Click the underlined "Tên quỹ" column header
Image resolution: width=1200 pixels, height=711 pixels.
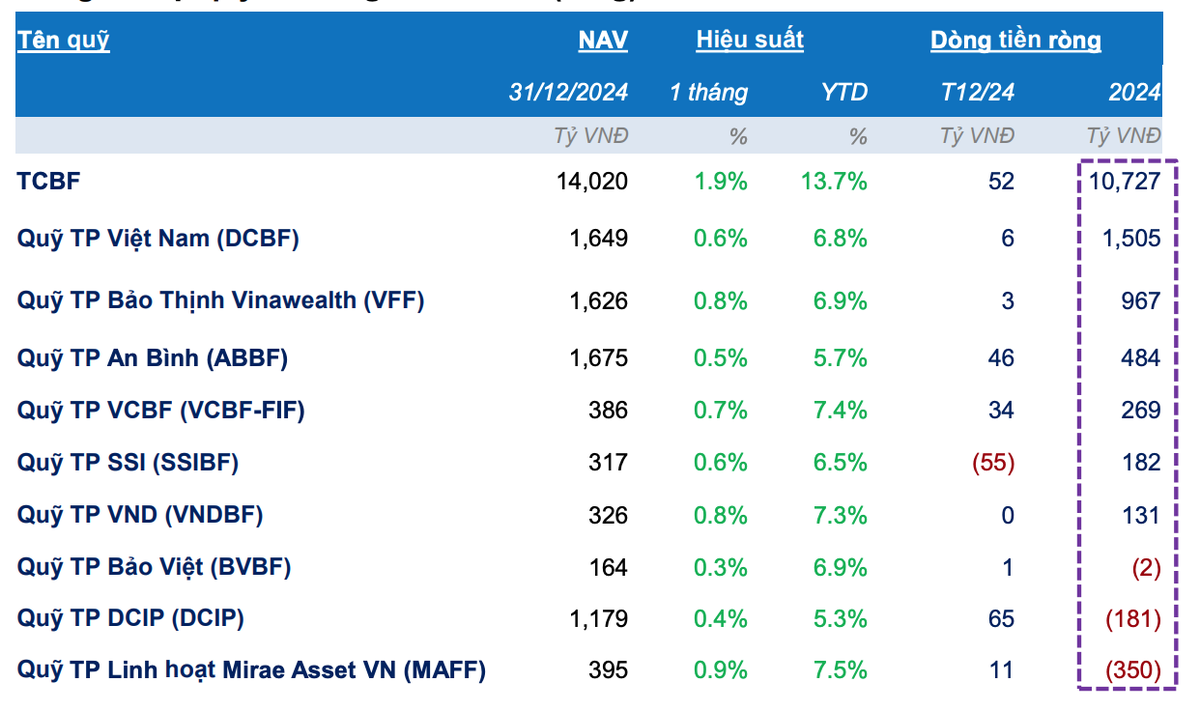coord(63,41)
